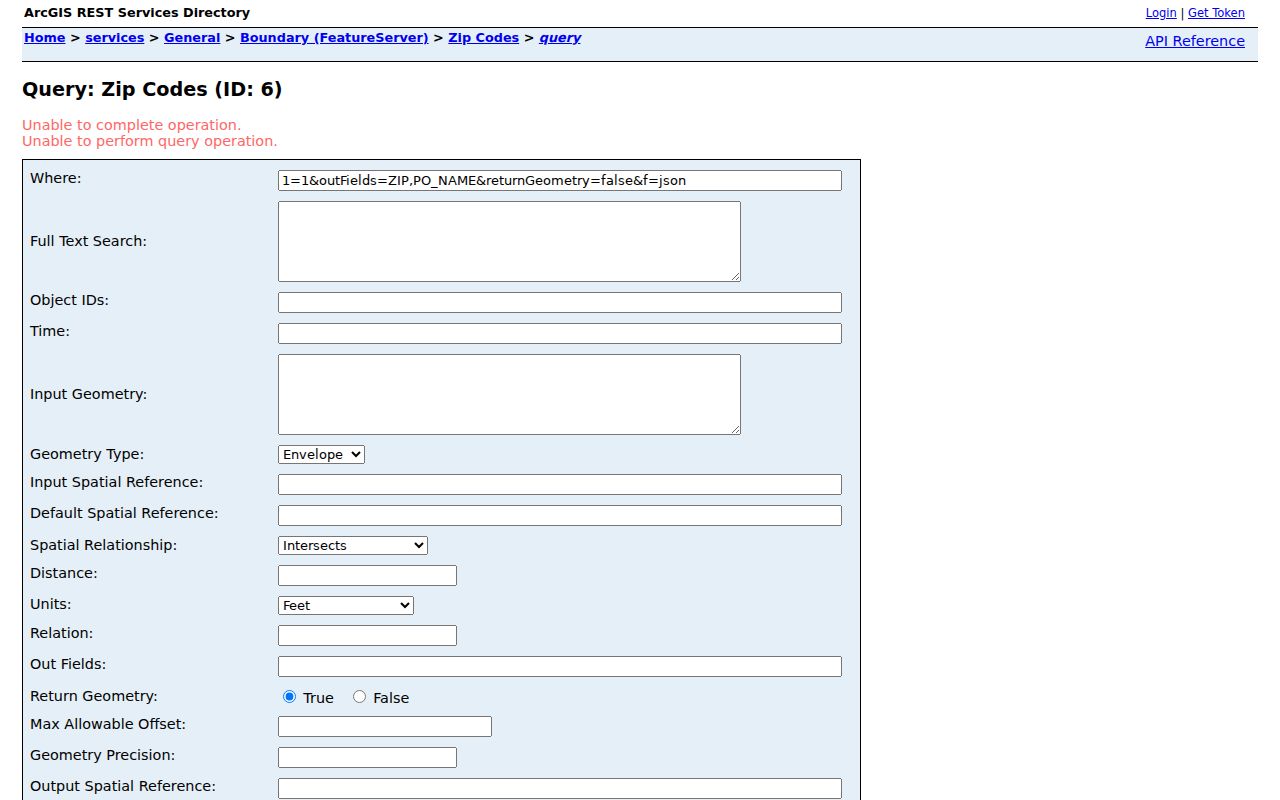Focus the Where input field
The width and height of the screenshot is (1280, 800).
[x=560, y=180]
